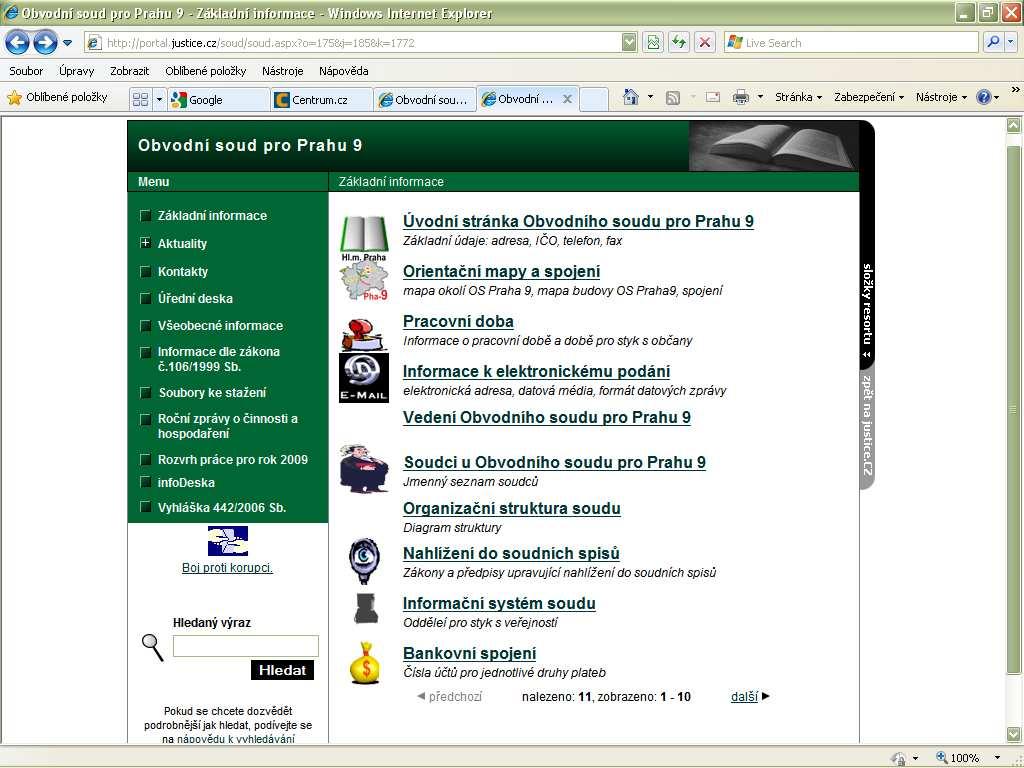1024x768 pixels.
Task: Open a new blank tab
Action: (x=594, y=99)
